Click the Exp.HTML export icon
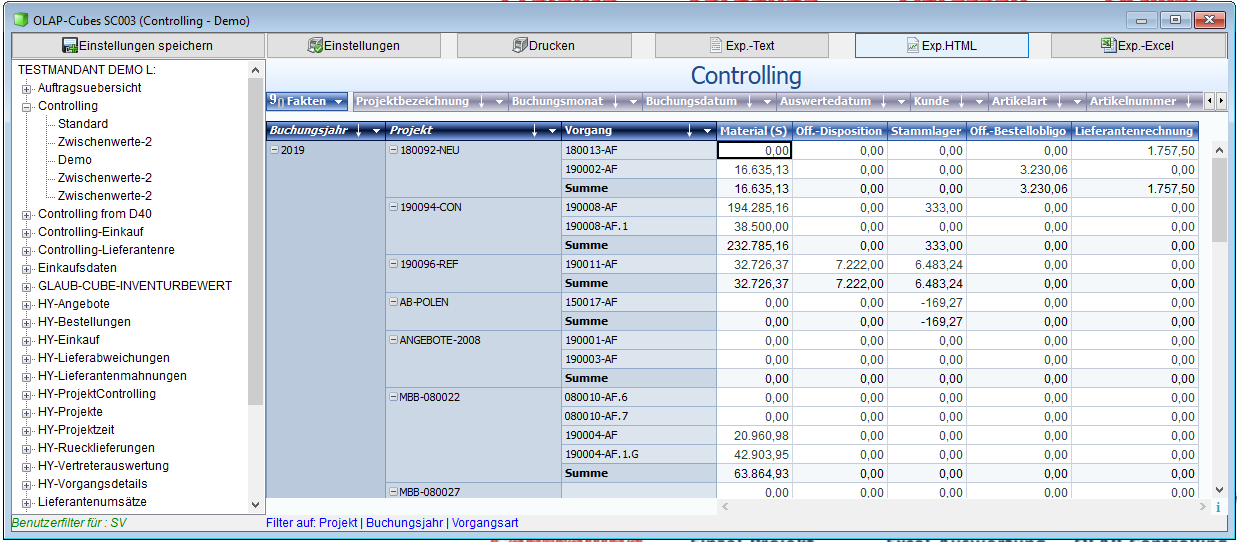The width and height of the screenshot is (1237, 542). tap(912, 45)
